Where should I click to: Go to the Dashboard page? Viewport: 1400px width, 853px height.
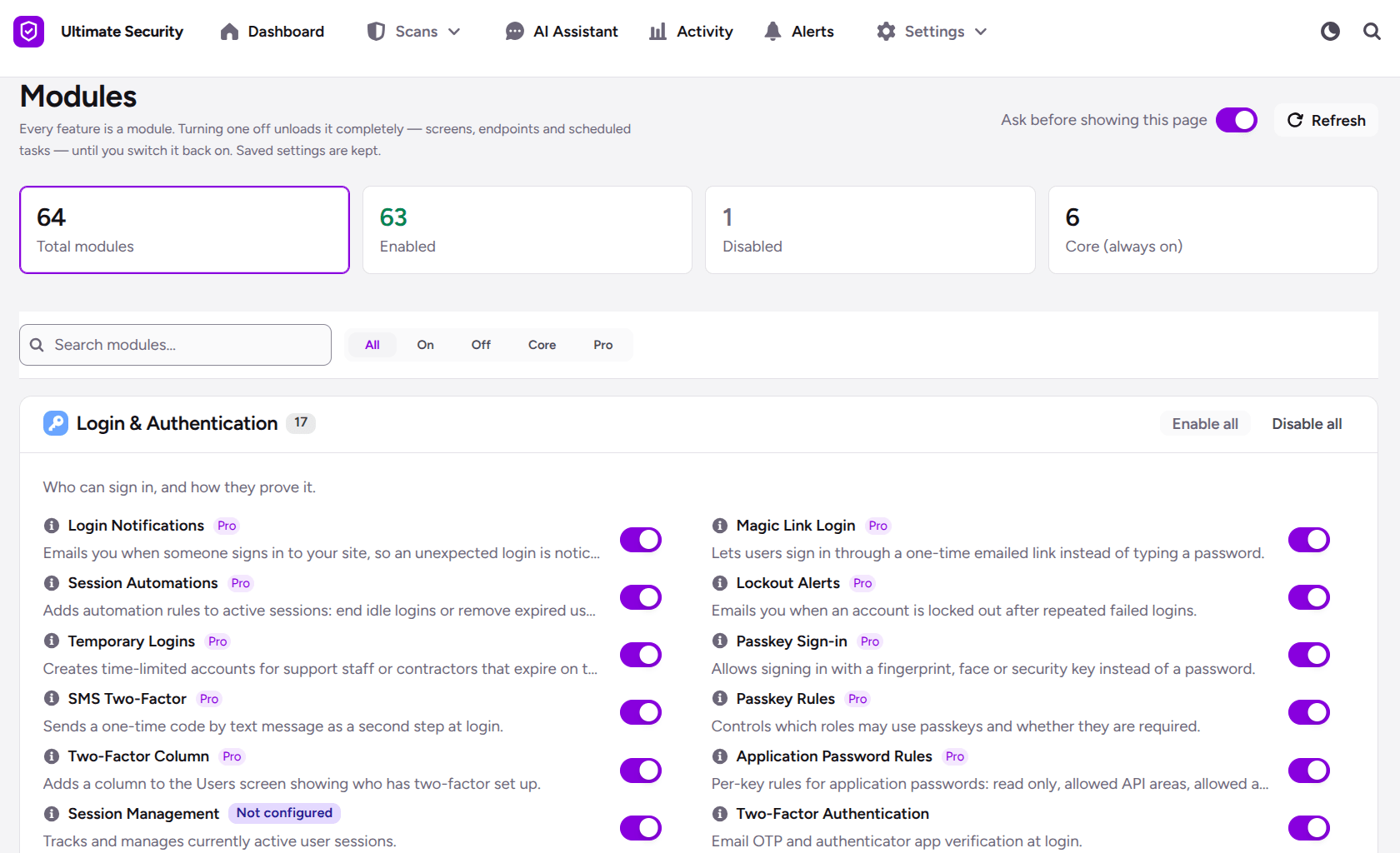(x=272, y=32)
